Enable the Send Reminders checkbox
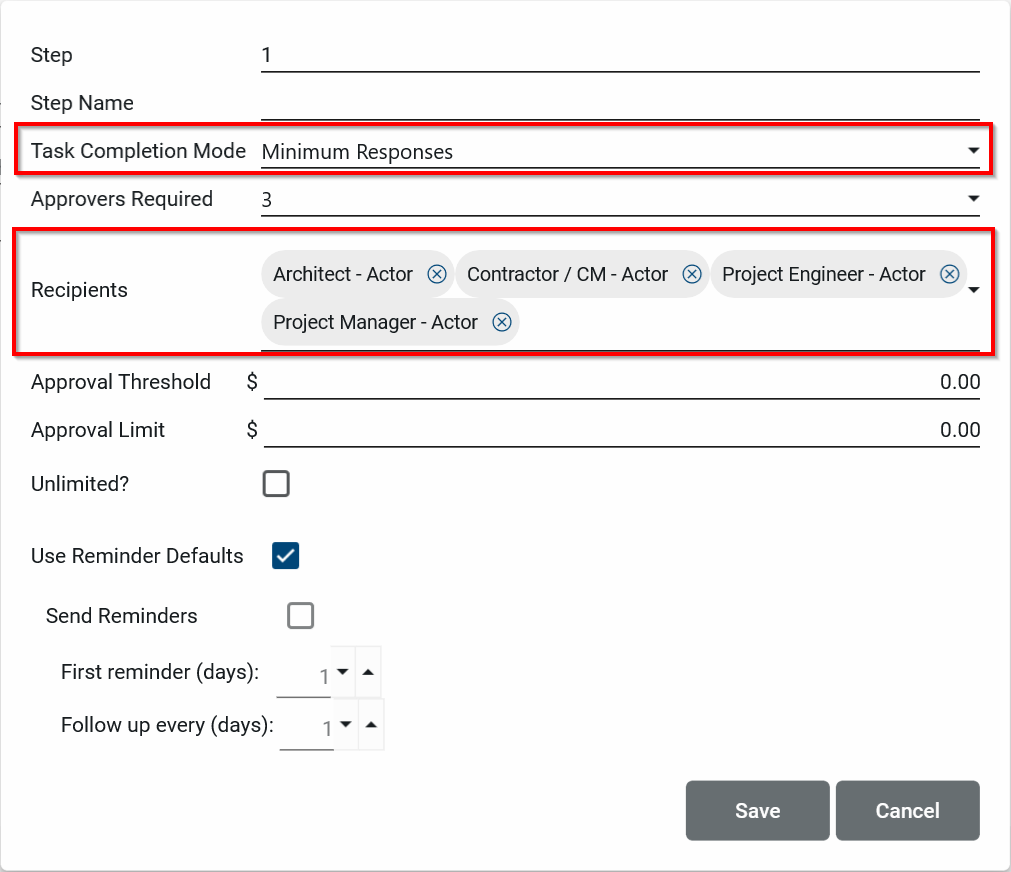This screenshot has width=1011, height=872. pyautogui.click(x=301, y=616)
